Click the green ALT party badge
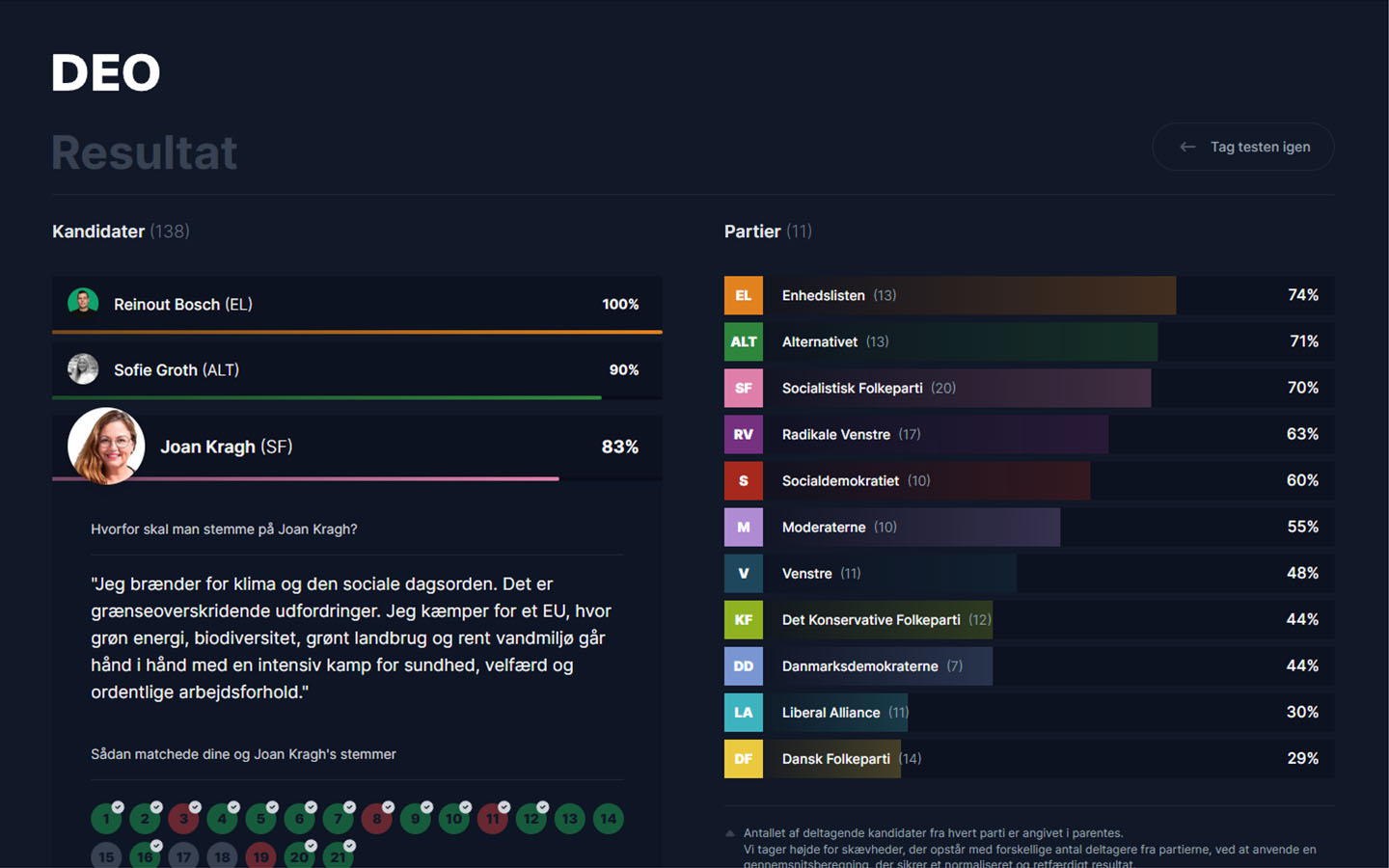Screen dimensions: 1389x868 pos(744,341)
